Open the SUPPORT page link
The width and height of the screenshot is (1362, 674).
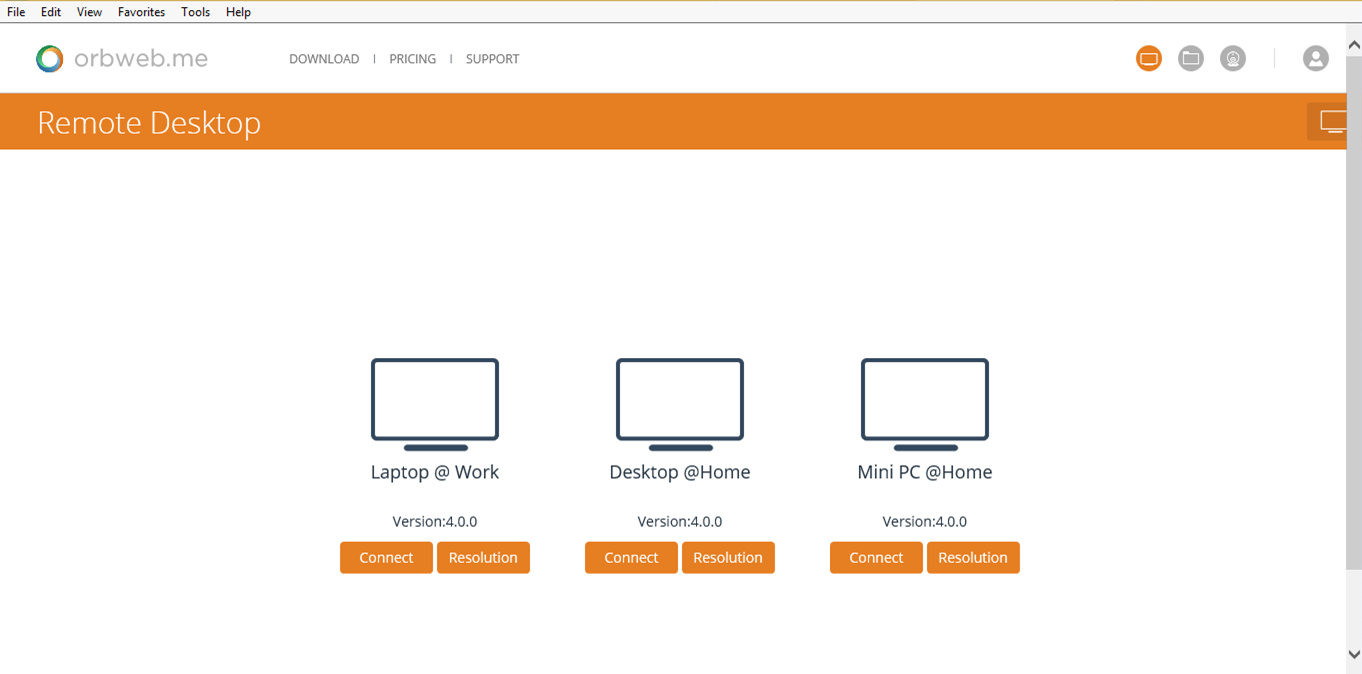point(492,58)
